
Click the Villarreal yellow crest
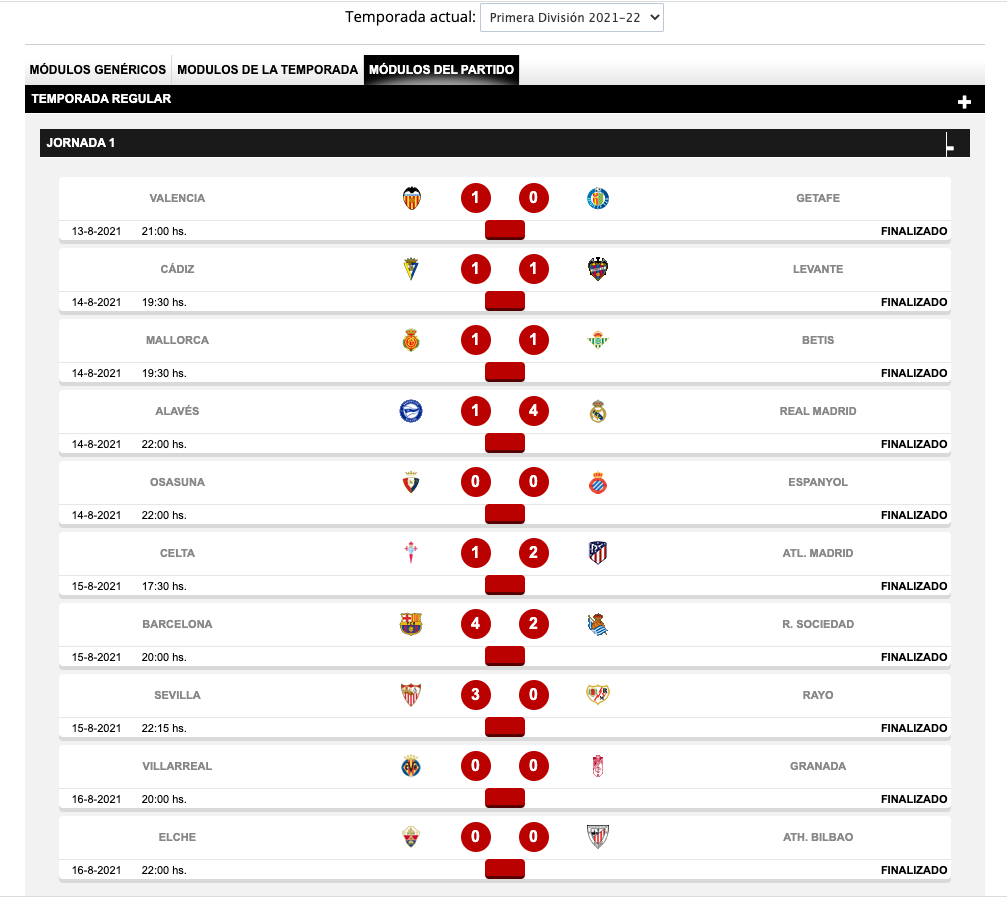(411, 766)
